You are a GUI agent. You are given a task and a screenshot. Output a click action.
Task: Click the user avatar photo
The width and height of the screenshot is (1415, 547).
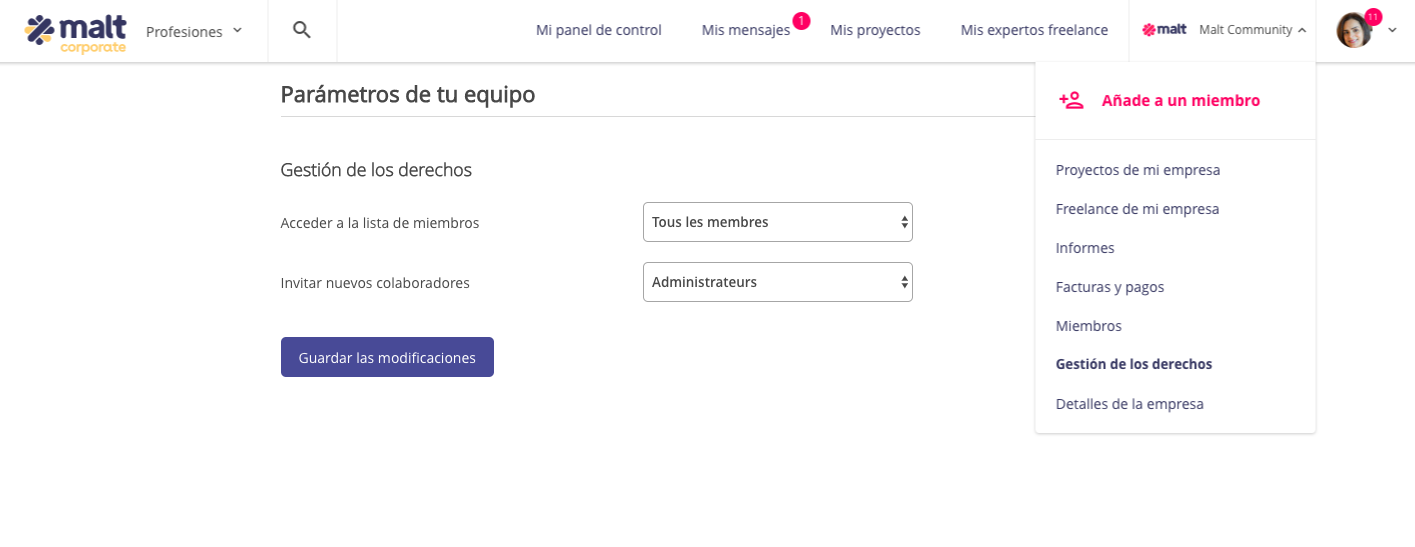(1354, 30)
